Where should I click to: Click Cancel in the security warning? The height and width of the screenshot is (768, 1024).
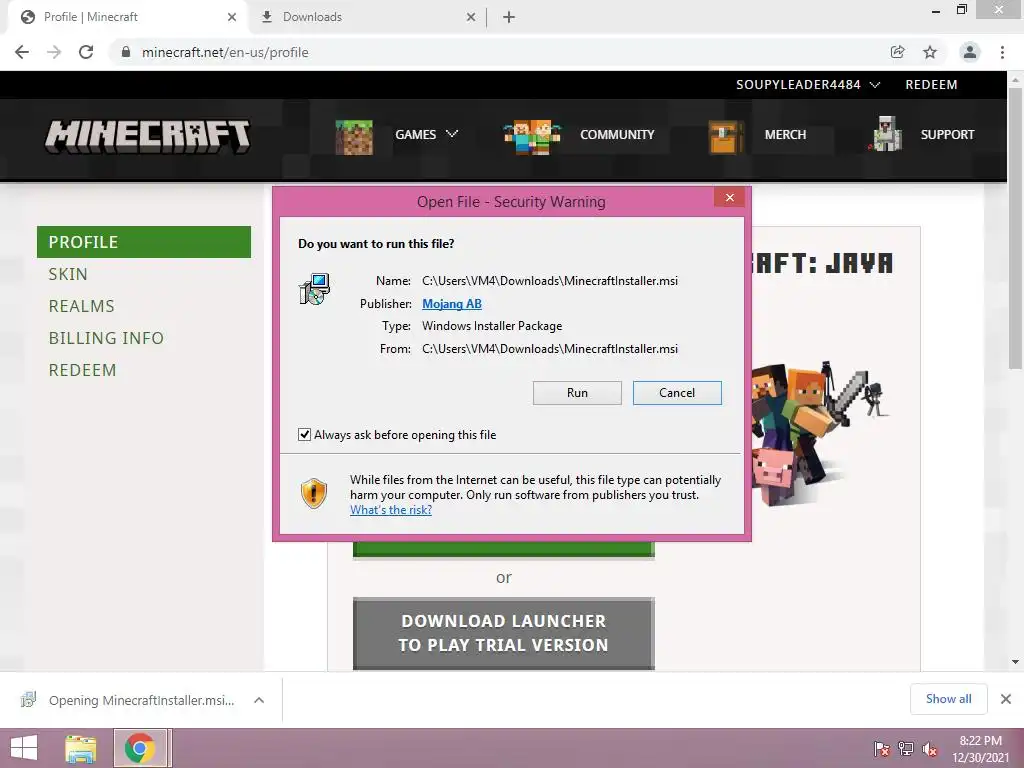[x=677, y=392]
